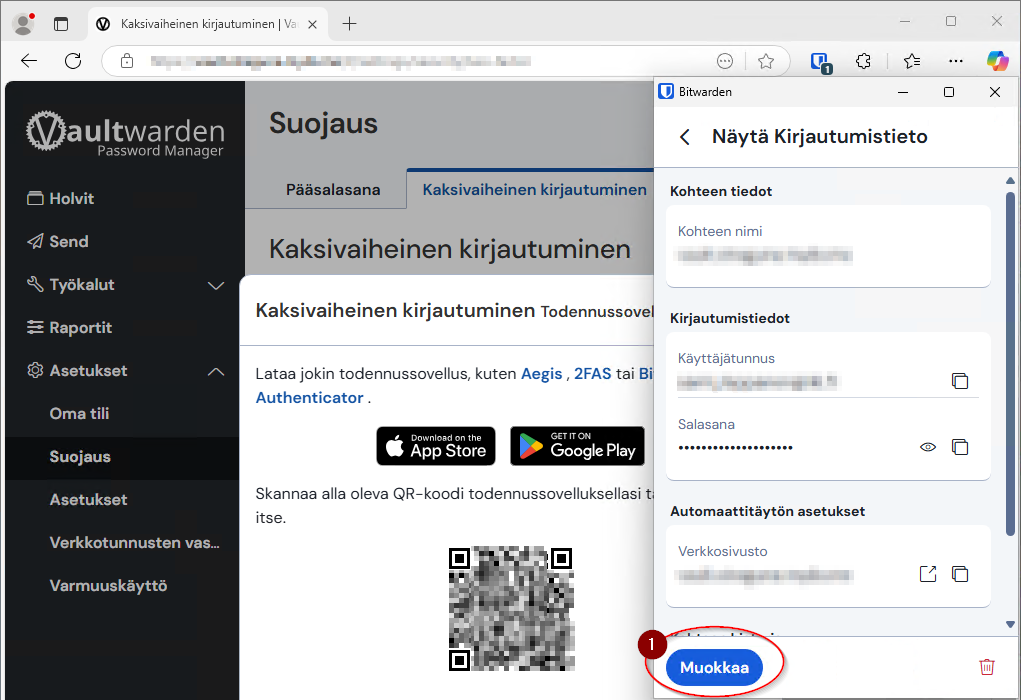Open Varmuuskäyttö in the sidebar
1021x700 pixels.
(108, 585)
